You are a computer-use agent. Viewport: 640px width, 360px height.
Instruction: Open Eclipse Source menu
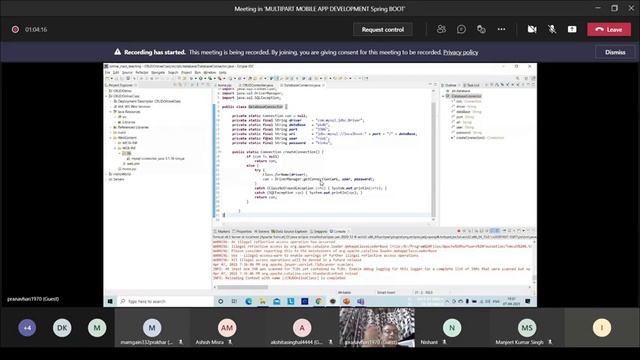(x=127, y=73)
